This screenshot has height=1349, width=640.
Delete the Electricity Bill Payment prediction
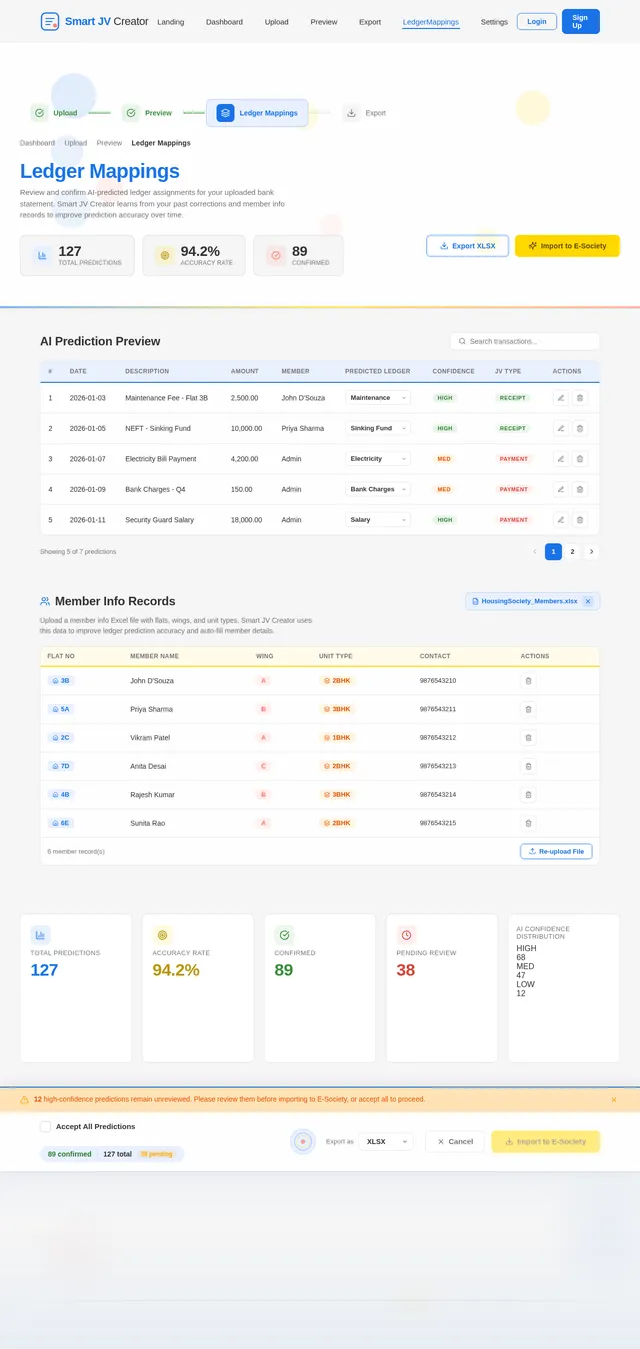click(580, 459)
